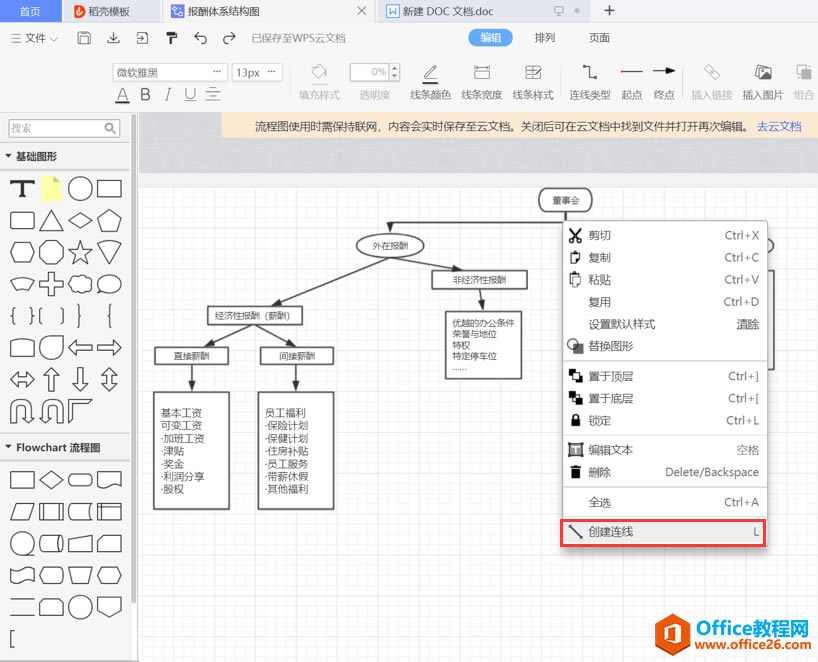Redo the last action
The width and height of the screenshot is (818, 662).
227,37
